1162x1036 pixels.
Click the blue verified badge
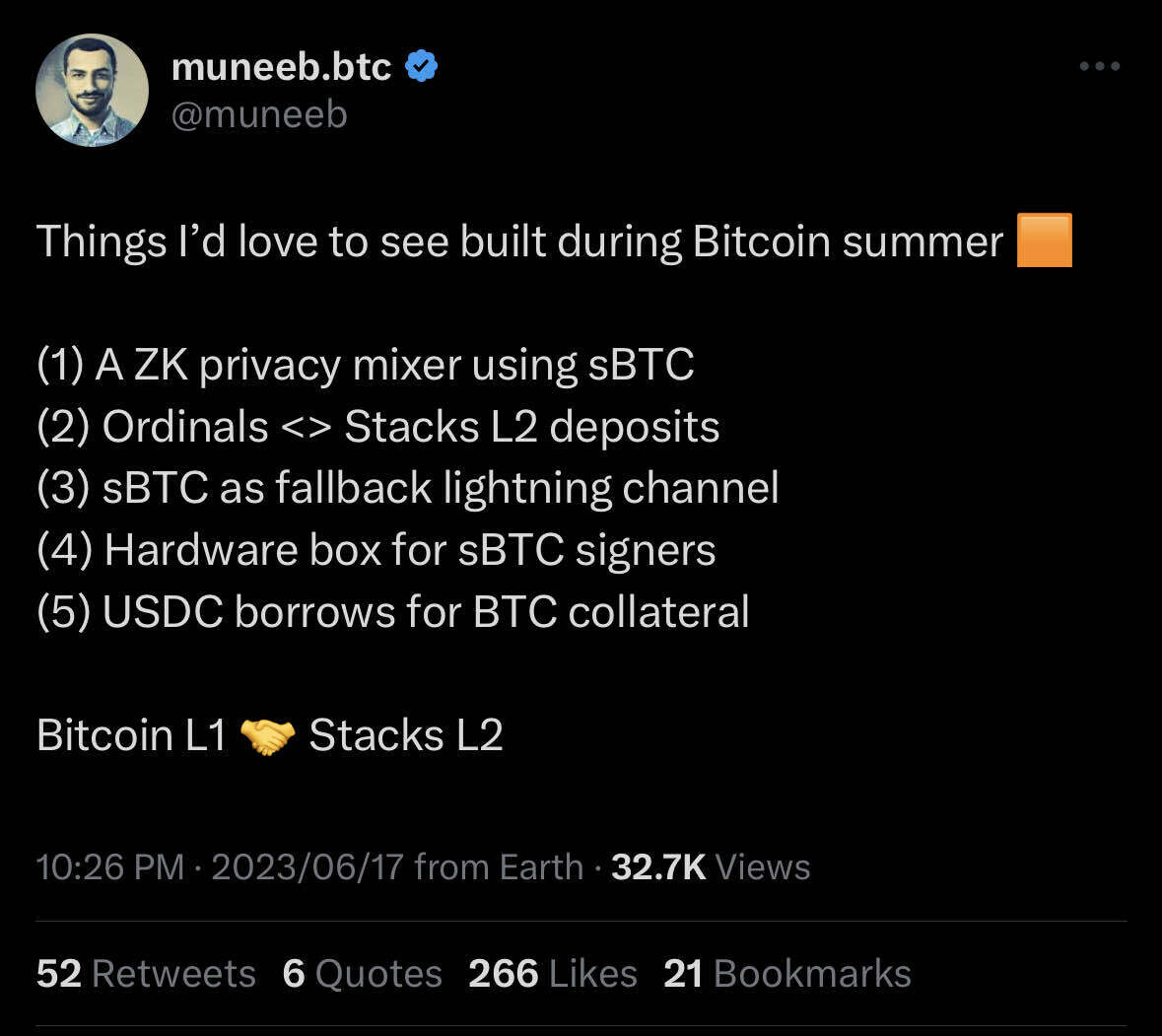coord(422,66)
